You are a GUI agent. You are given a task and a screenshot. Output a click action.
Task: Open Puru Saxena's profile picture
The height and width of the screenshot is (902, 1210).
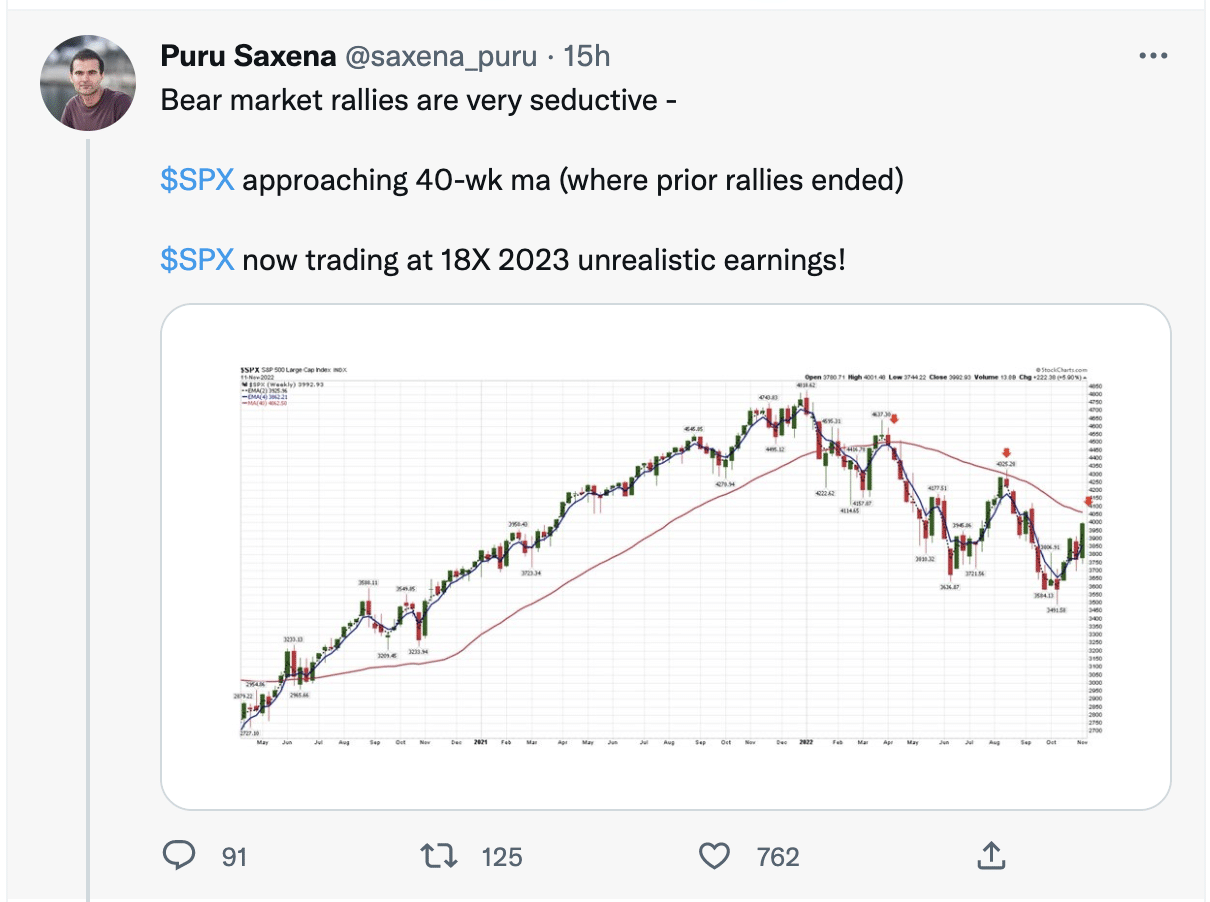(x=88, y=83)
